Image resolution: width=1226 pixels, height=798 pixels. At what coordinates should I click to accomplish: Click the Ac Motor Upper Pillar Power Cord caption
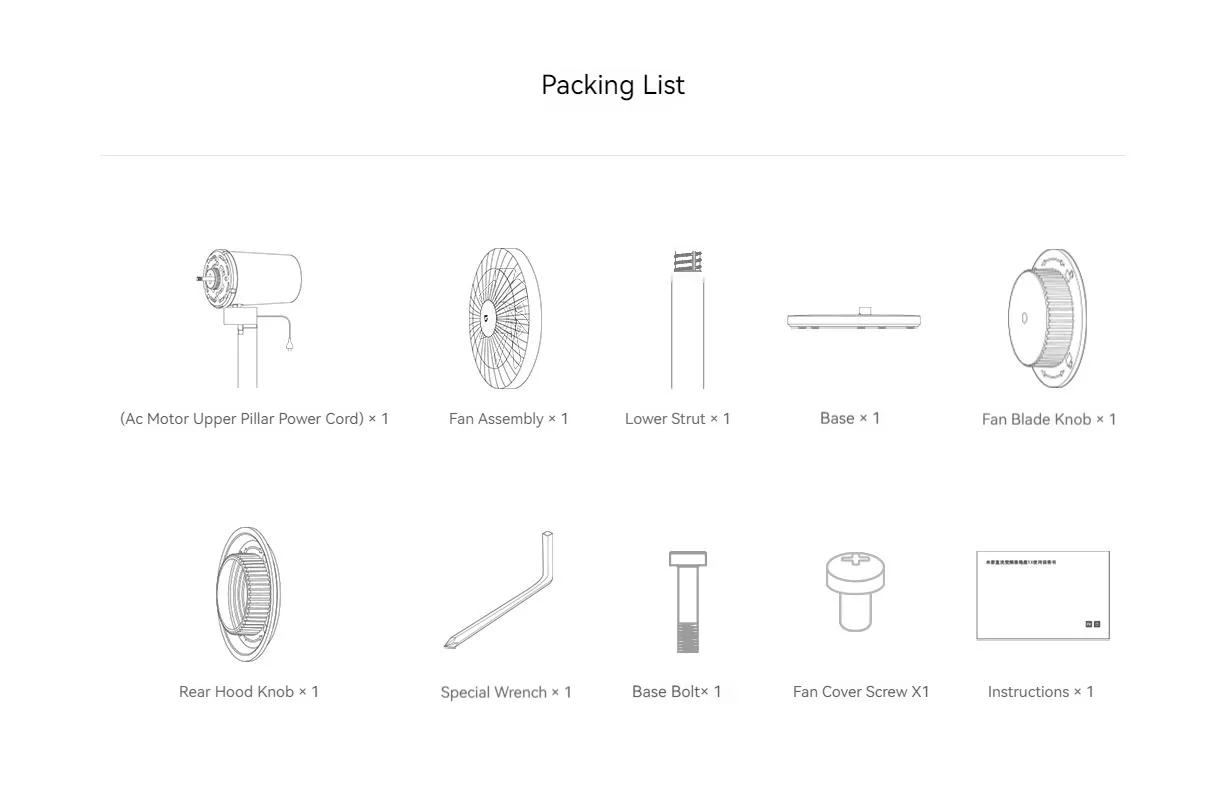click(254, 419)
